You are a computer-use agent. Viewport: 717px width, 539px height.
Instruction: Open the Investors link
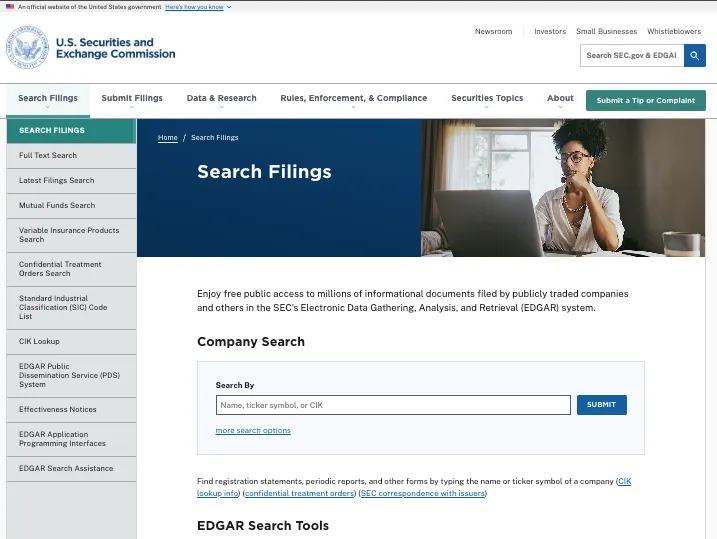pyautogui.click(x=550, y=32)
